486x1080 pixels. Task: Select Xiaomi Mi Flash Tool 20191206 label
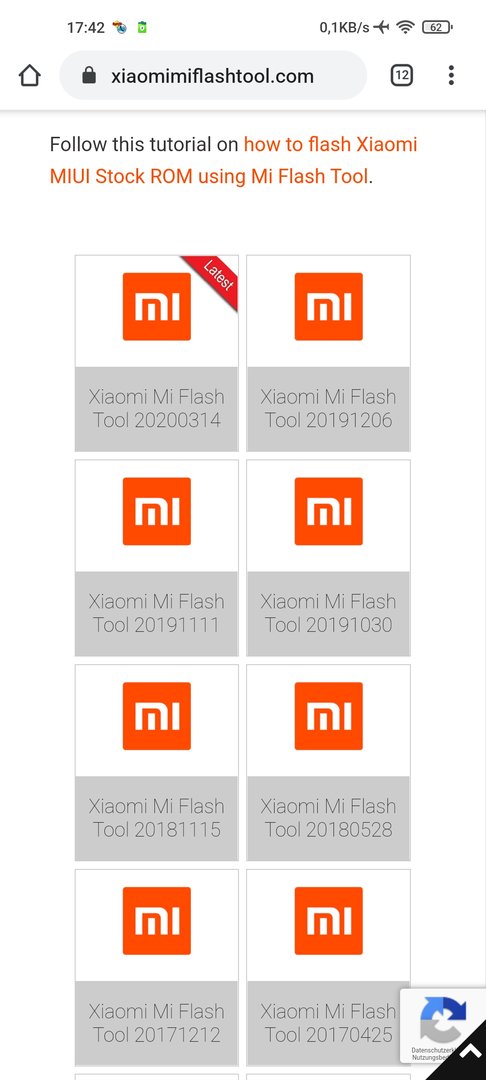328,408
